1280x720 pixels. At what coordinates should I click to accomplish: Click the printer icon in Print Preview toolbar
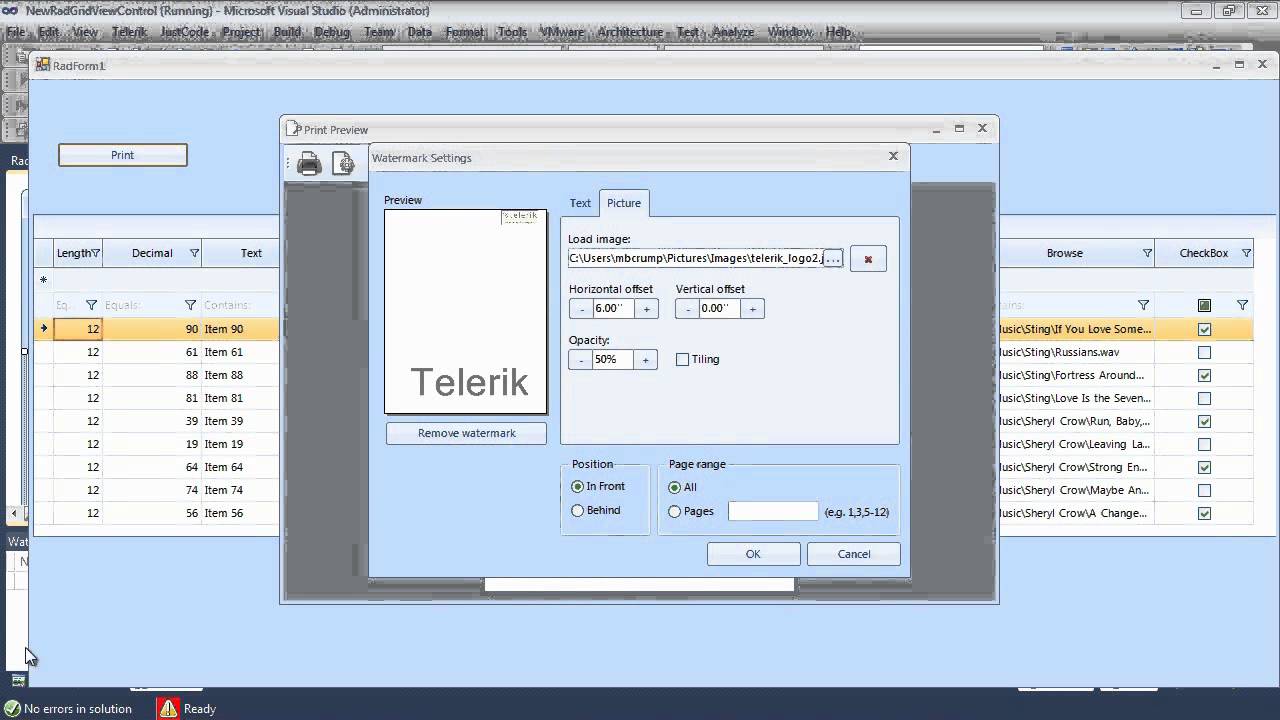click(x=309, y=164)
